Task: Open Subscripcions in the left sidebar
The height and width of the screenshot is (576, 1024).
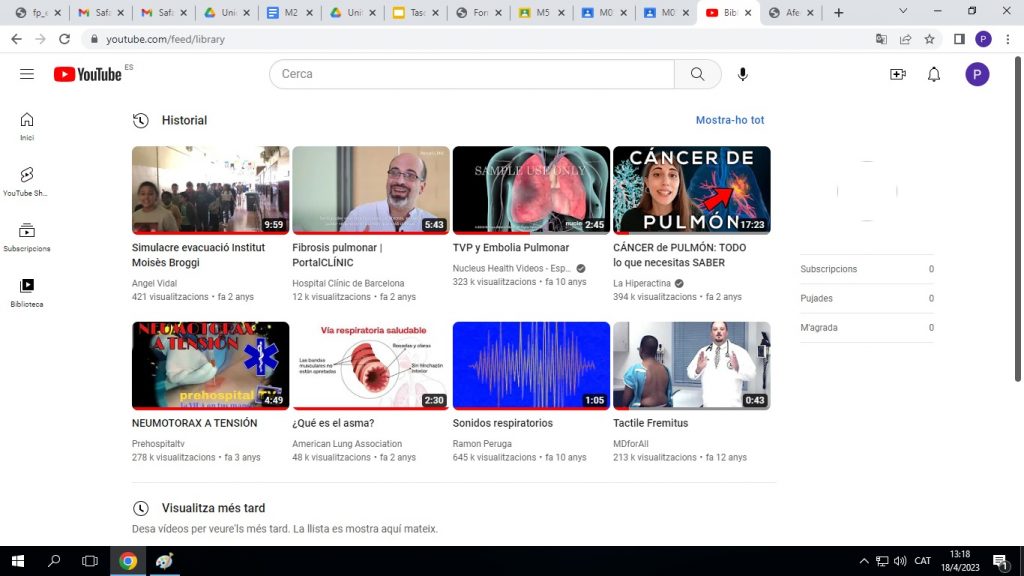Action: pos(27,237)
